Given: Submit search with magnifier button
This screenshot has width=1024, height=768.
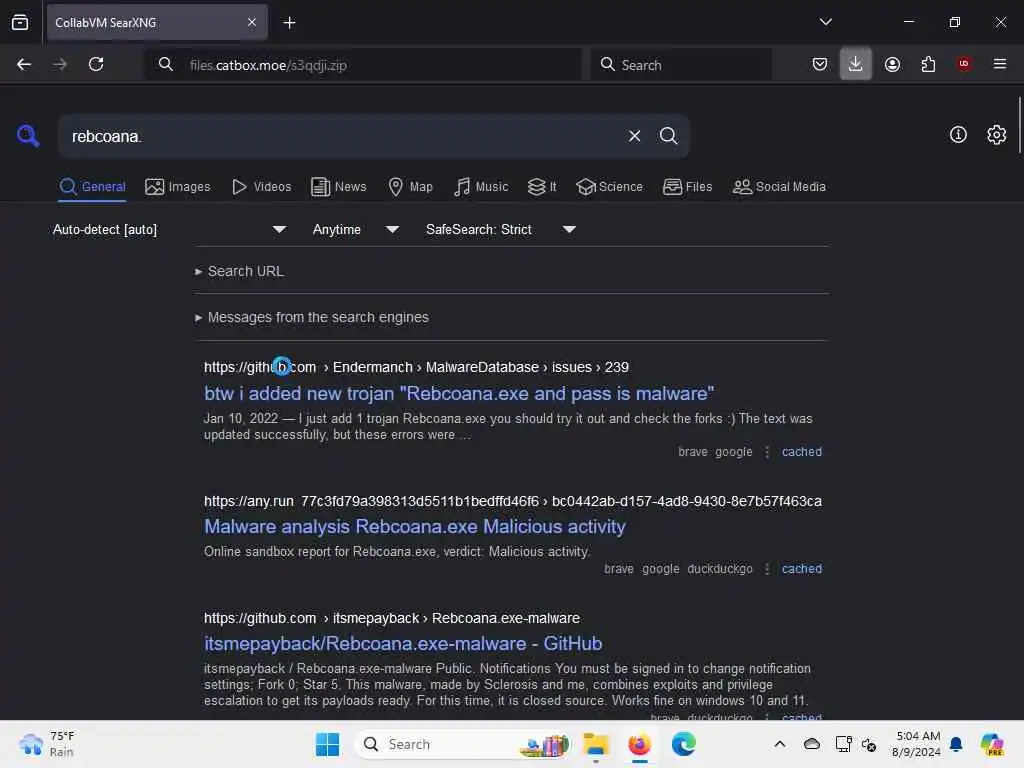Looking at the screenshot, I should (668, 136).
